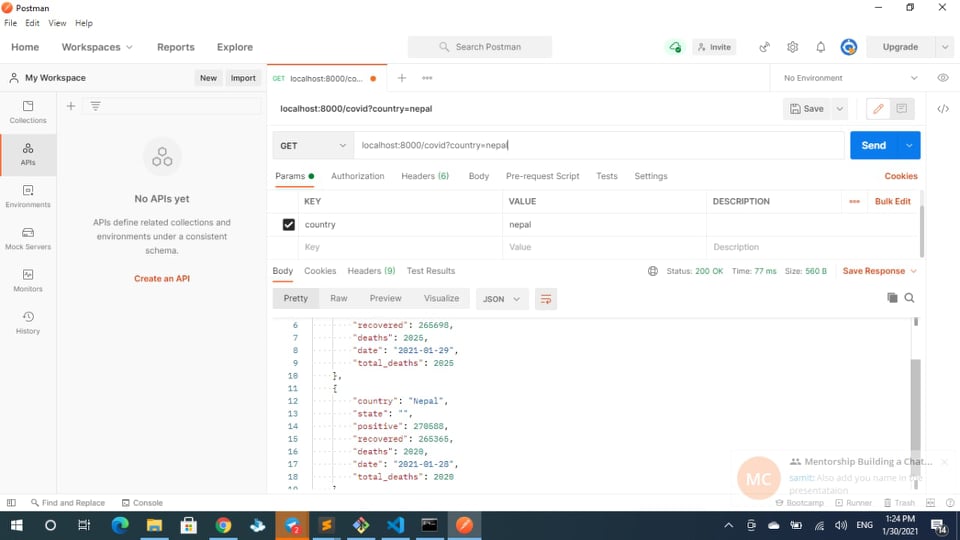Image resolution: width=960 pixels, height=540 pixels.
Task: Click the settings gear icon in header
Action: (793, 47)
